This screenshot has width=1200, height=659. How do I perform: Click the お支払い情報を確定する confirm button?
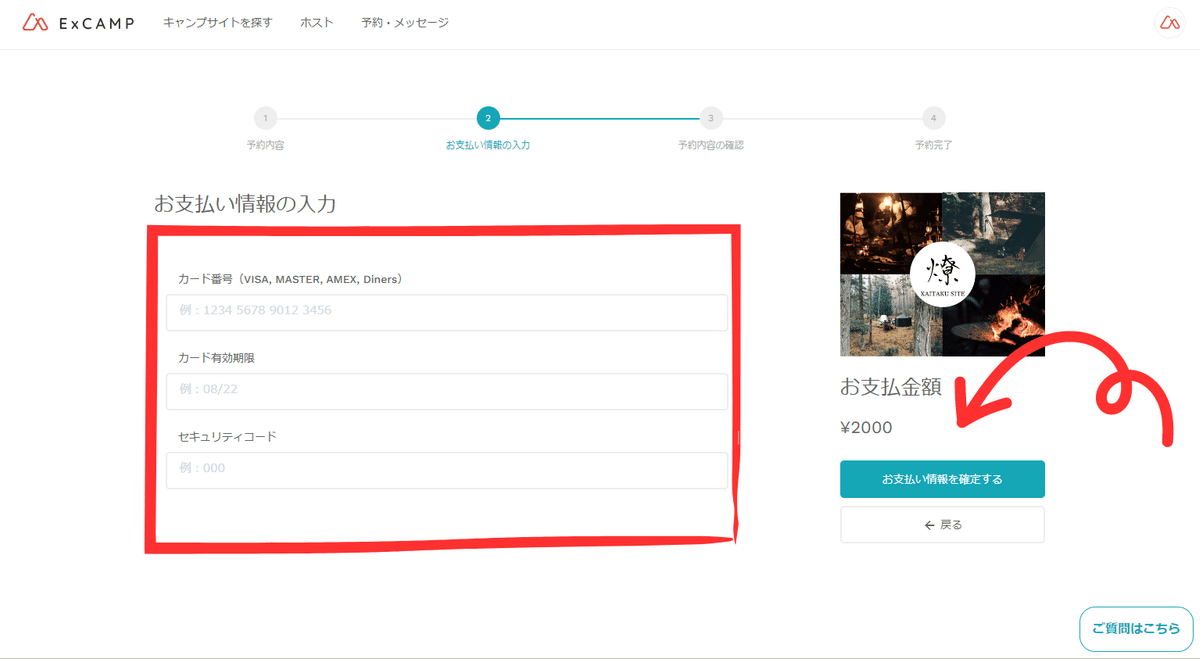pyautogui.click(x=942, y=479)
